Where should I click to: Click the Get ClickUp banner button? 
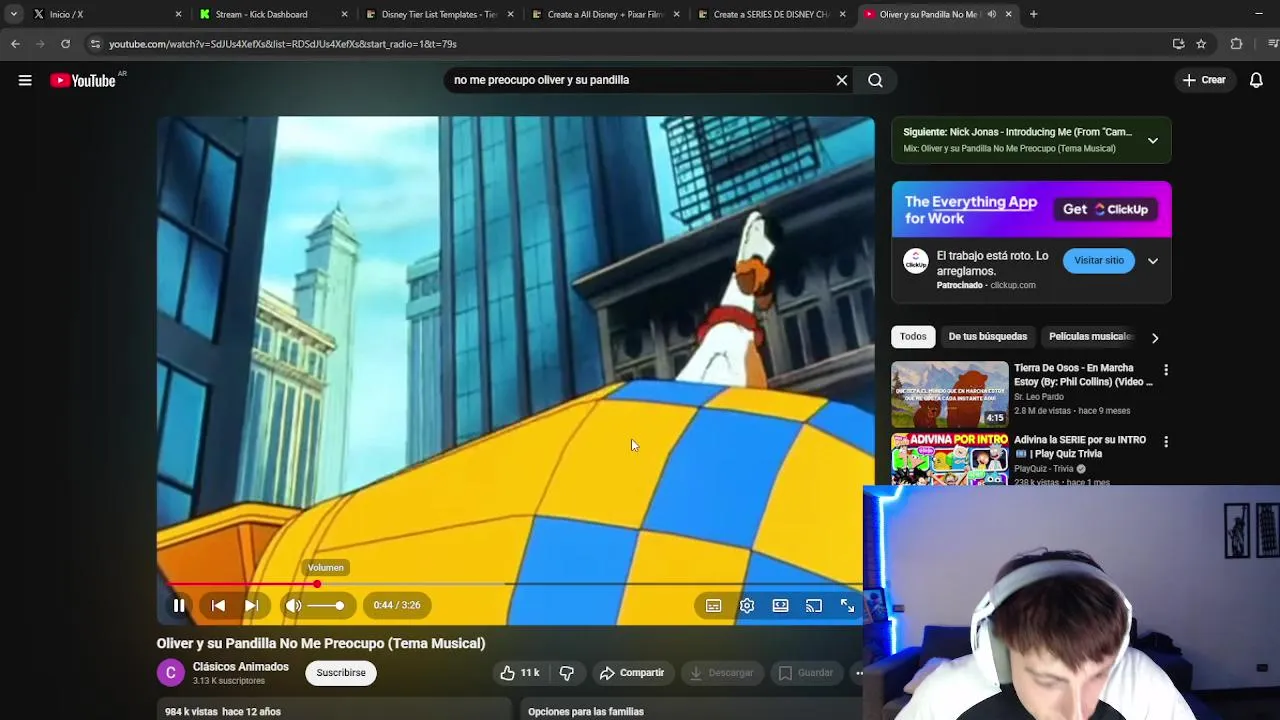(1106, 209)
